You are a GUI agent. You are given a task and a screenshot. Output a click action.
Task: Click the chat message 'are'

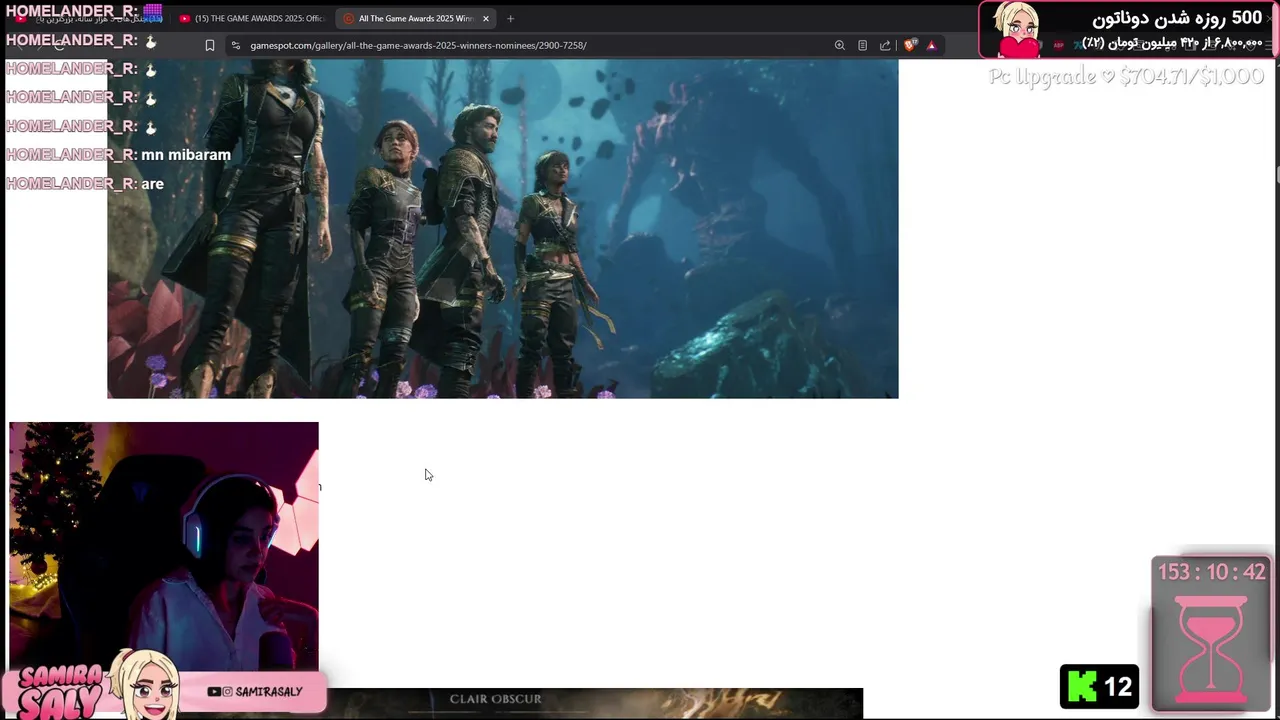[152, 184]
